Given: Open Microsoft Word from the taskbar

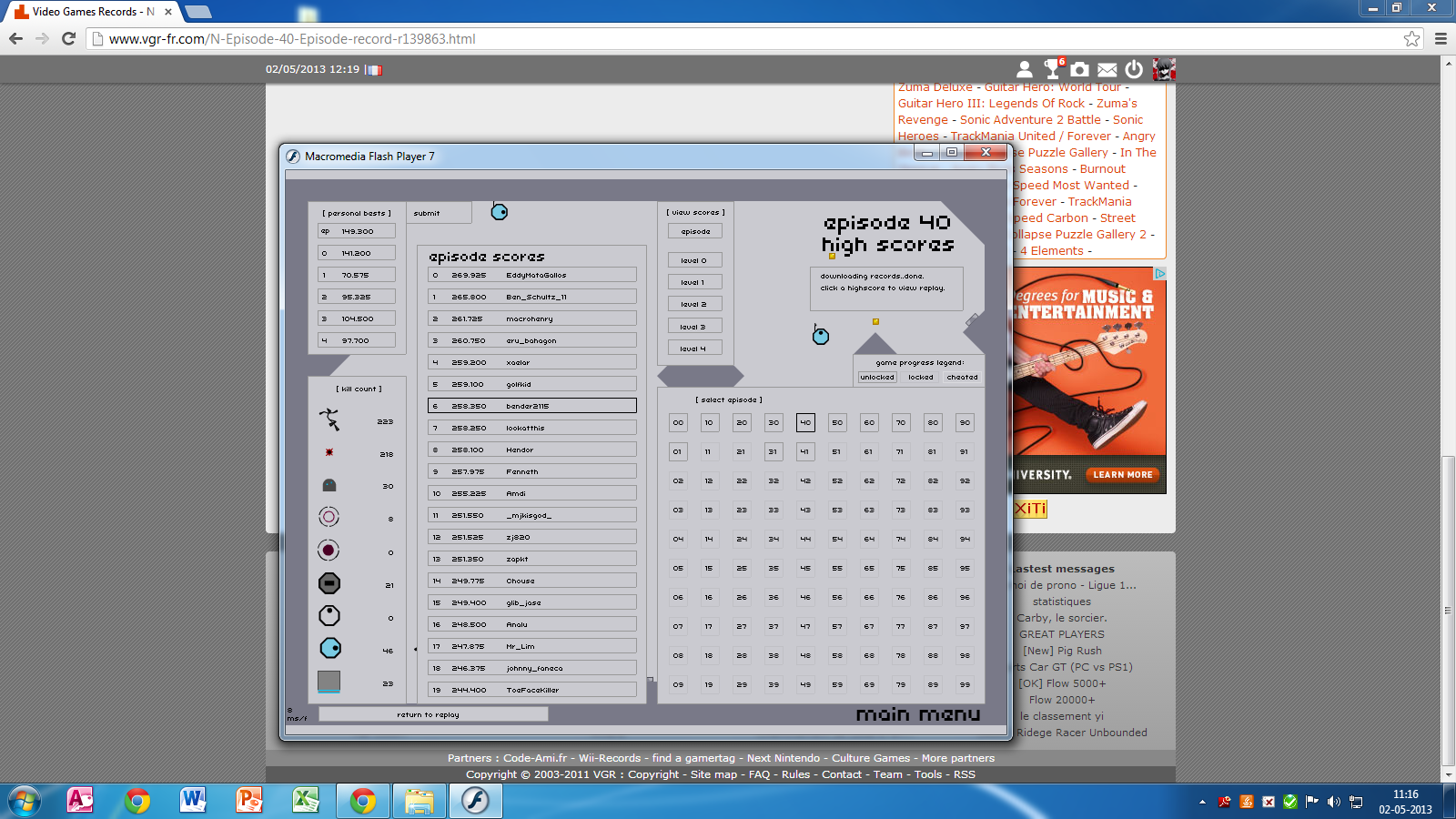Looking at the screenshot, I should coord(192,801).
